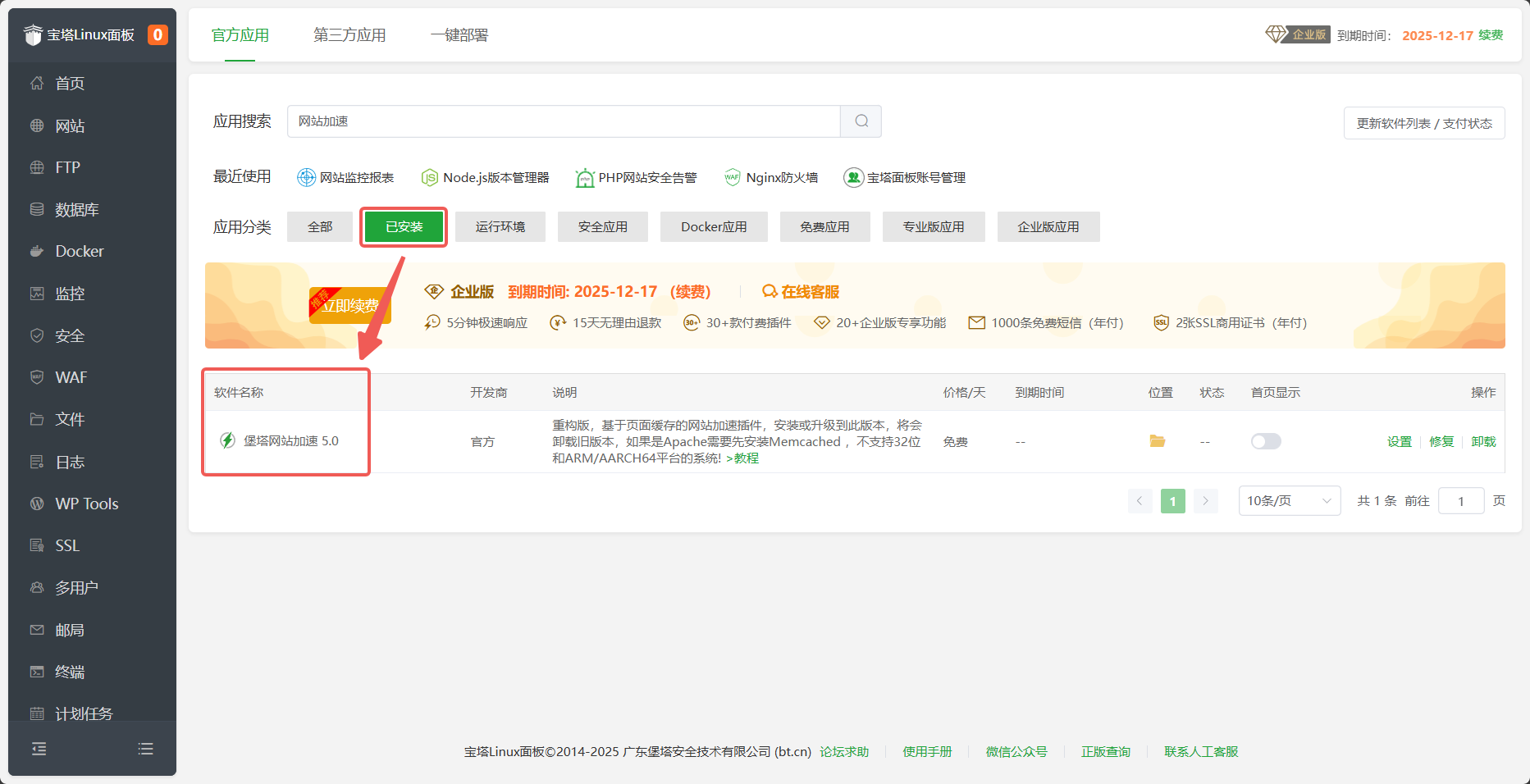
Task: Go to next page arrow in pagination
Action: coord(1205,501)
